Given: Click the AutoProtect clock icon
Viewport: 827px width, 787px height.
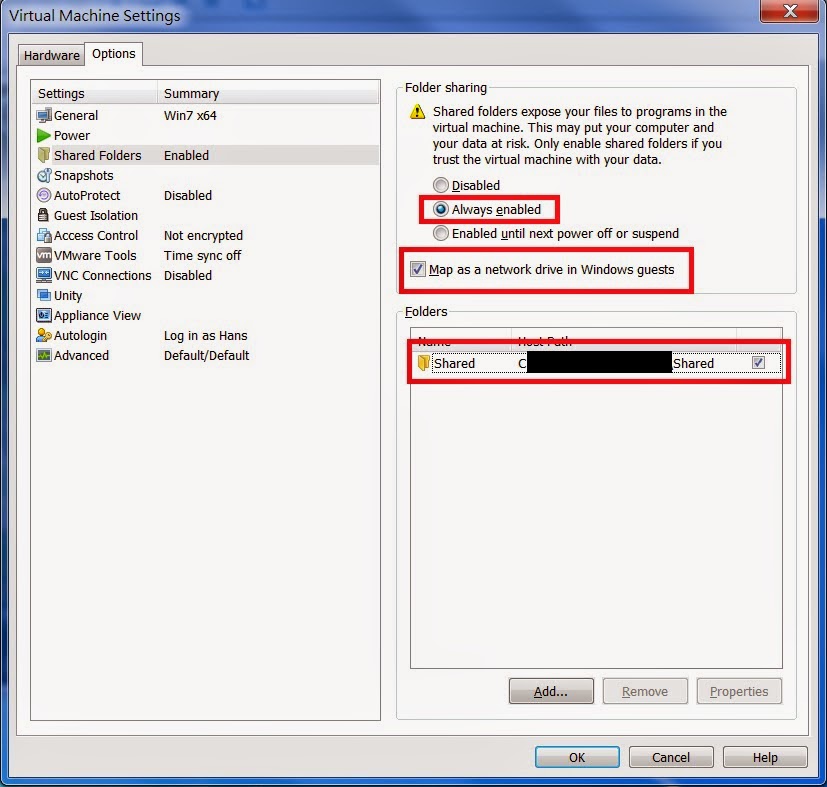Looking at the screenshot, I should coord(44,196).
